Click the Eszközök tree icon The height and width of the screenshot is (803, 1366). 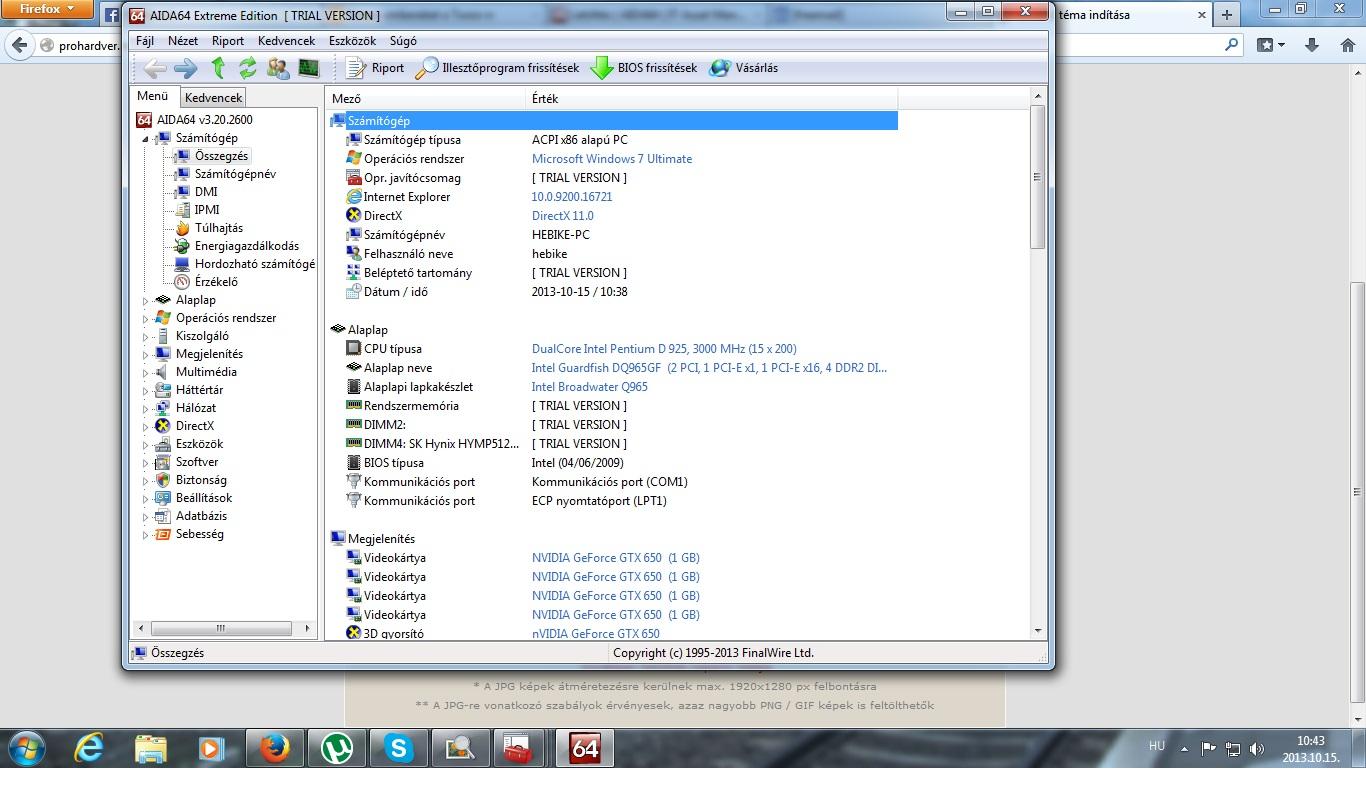click(x=163, y=444)
